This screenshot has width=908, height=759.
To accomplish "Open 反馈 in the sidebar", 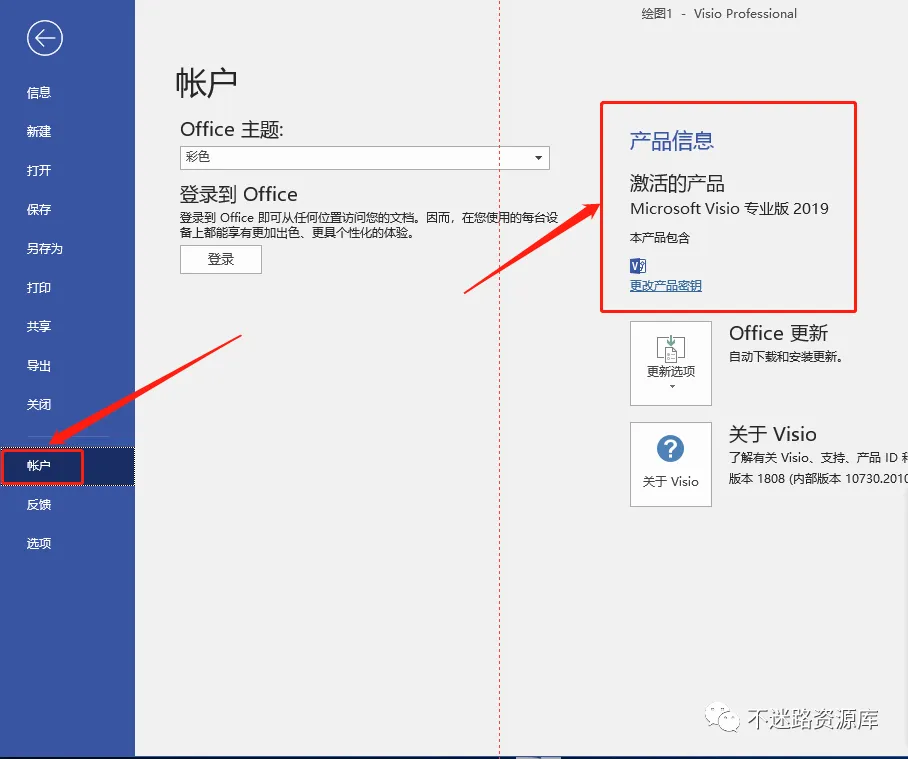I will (39, 505).
